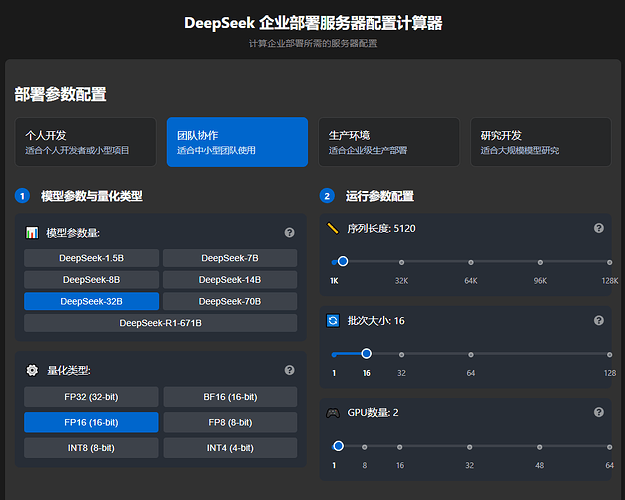Click the gamepad icon beside GPU数量
This screenshot has height=500, width=625.
(333, 413)
